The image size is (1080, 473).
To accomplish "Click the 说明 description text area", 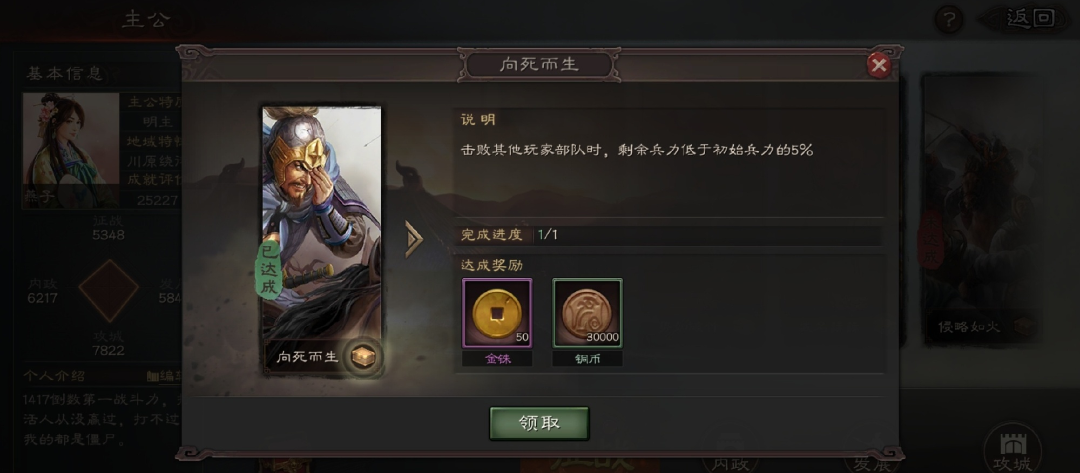I will [668, 162].
